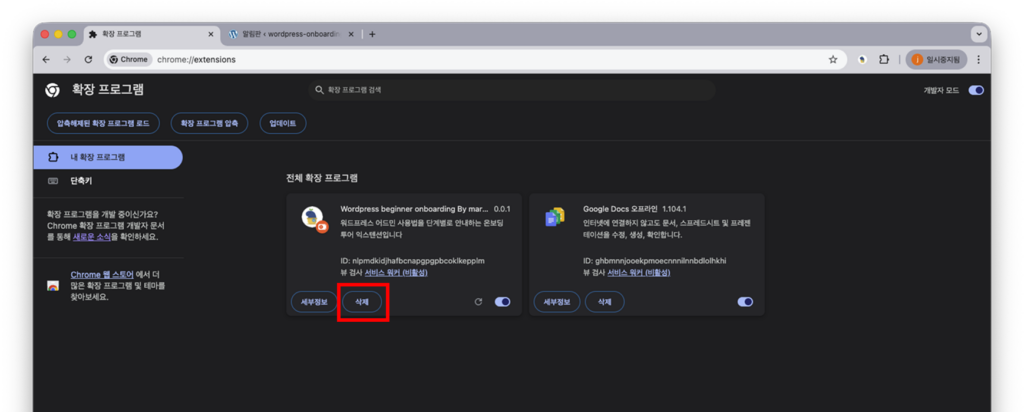Click the Google Docs Offline extension logo
Viewport: 1024px width, 412px height.
[x=554, y=217]
